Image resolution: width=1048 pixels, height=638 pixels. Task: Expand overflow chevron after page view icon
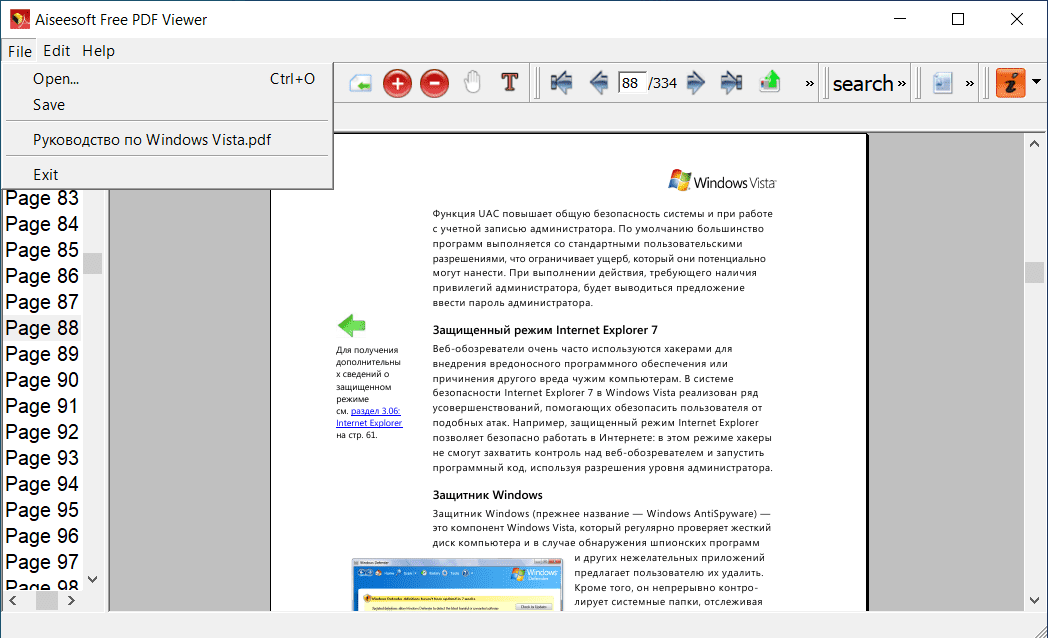[970, 84]
